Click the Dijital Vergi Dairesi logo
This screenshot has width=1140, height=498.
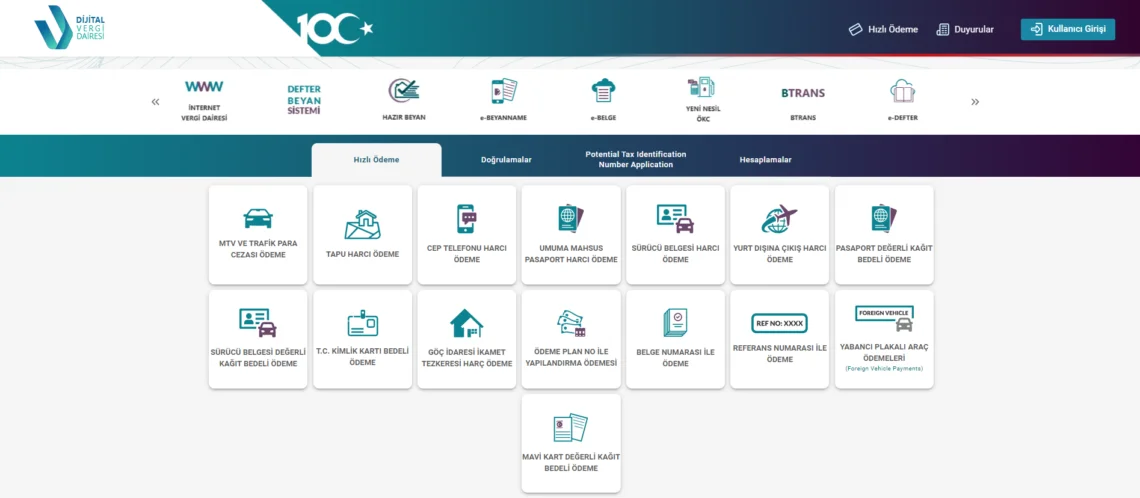68,28
